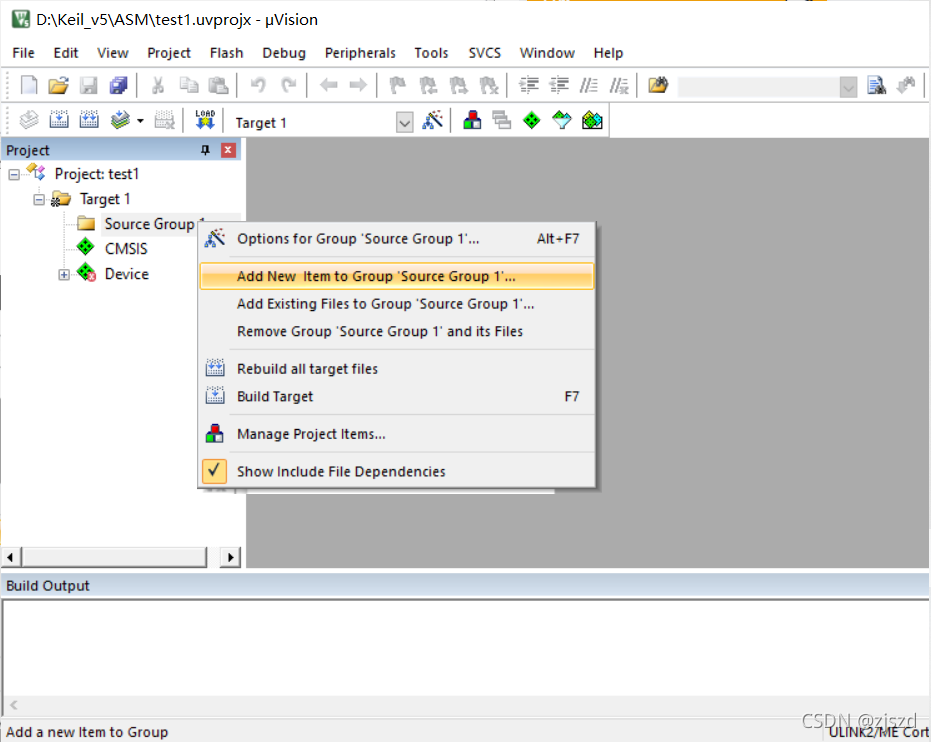Open Manage Multi-Project Workspace icon
931x742 pixels.
(502, 121)
